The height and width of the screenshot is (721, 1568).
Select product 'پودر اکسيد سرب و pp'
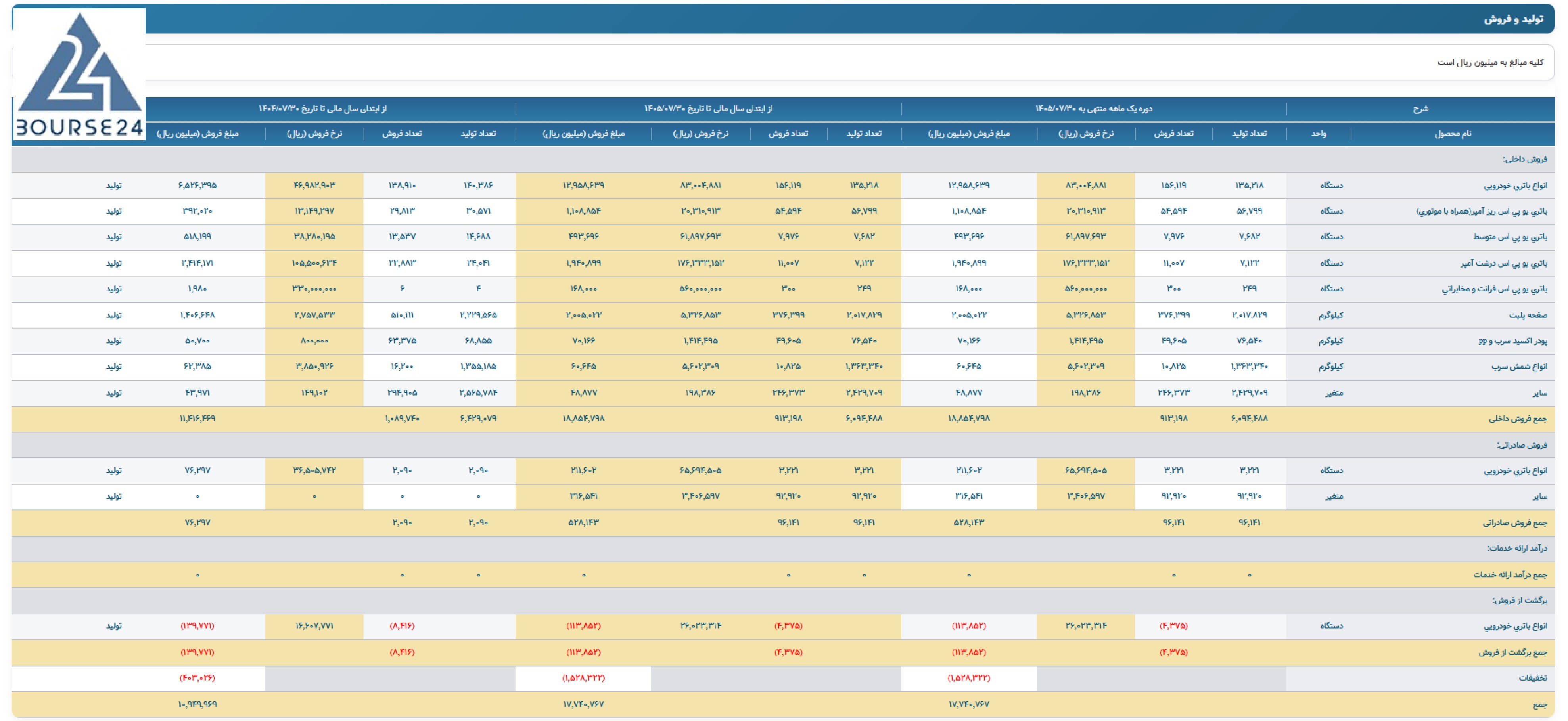pyautogui.click(x=1512, y=341)
